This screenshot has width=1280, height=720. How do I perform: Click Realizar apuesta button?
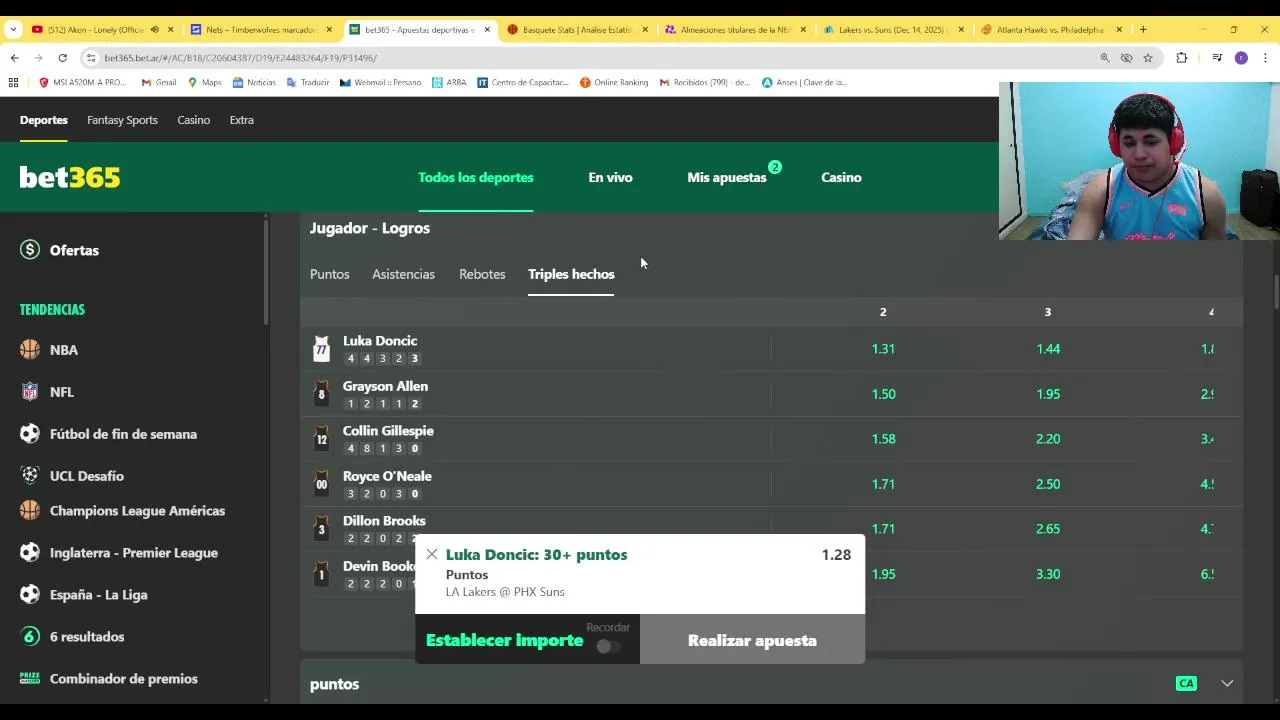tap(752, 640)
